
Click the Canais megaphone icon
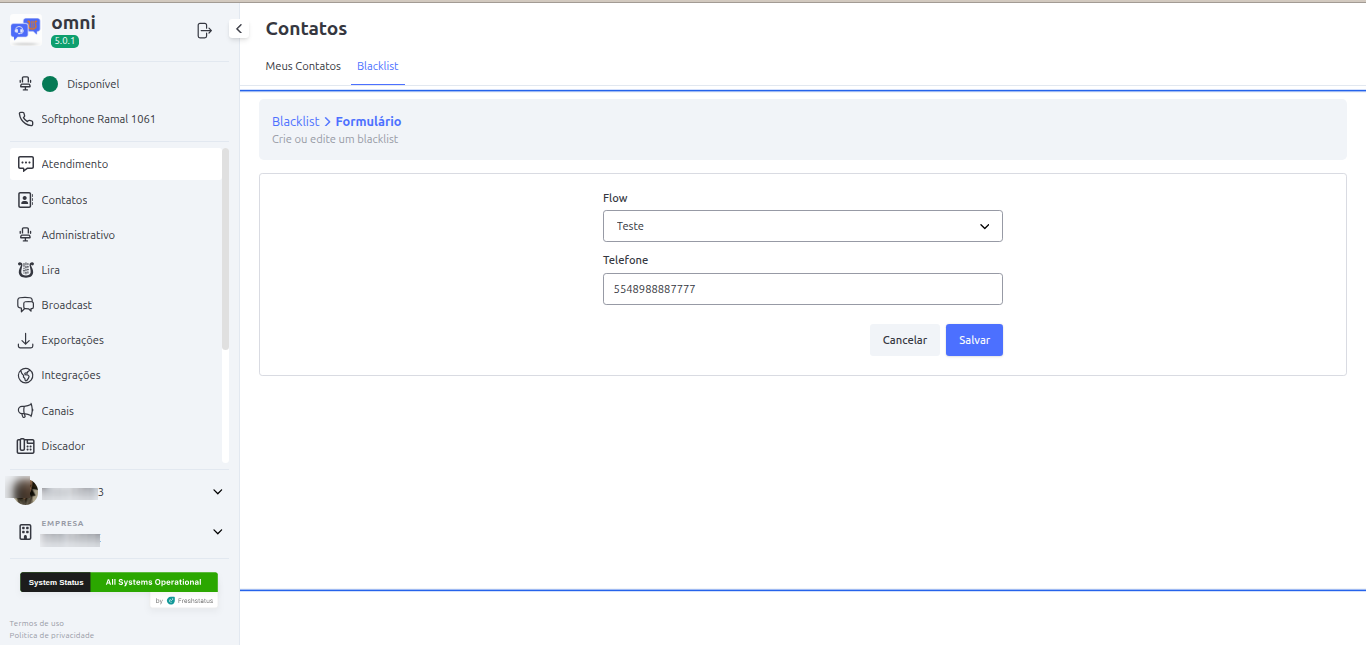point(26,411)
